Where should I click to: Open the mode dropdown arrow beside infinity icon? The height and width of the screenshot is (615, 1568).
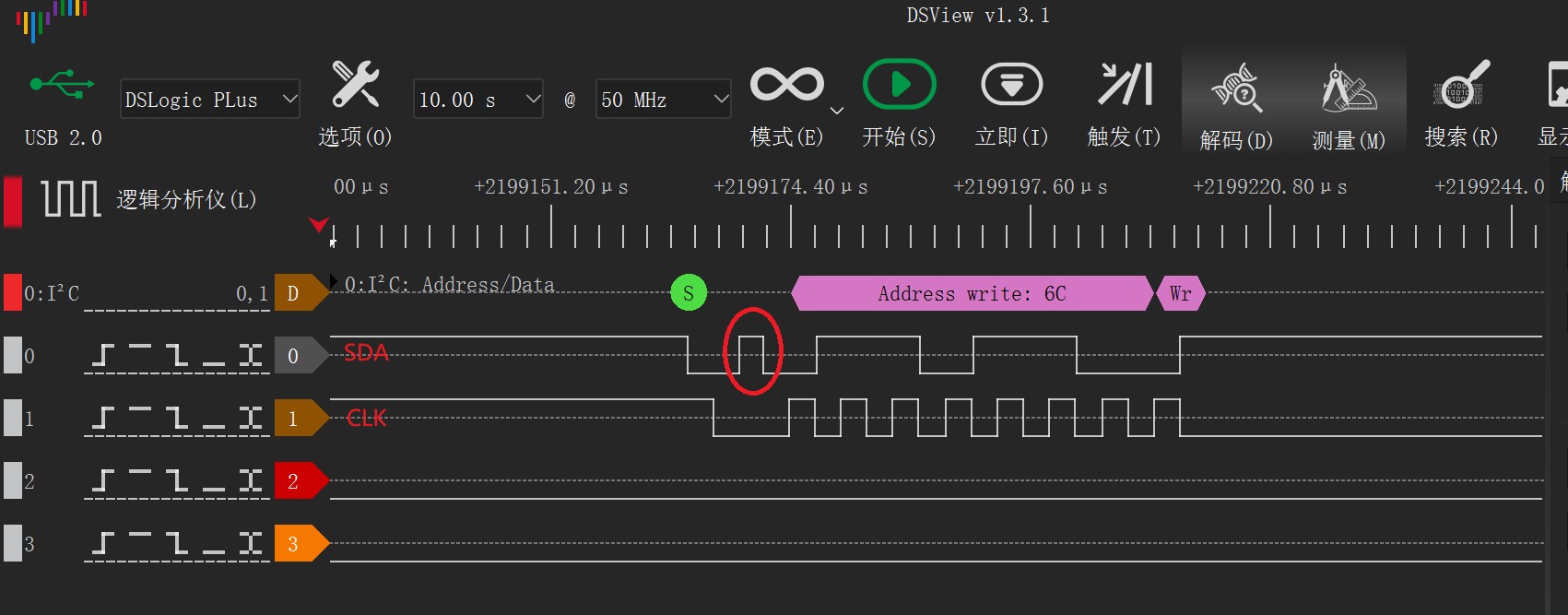point(837,111)
